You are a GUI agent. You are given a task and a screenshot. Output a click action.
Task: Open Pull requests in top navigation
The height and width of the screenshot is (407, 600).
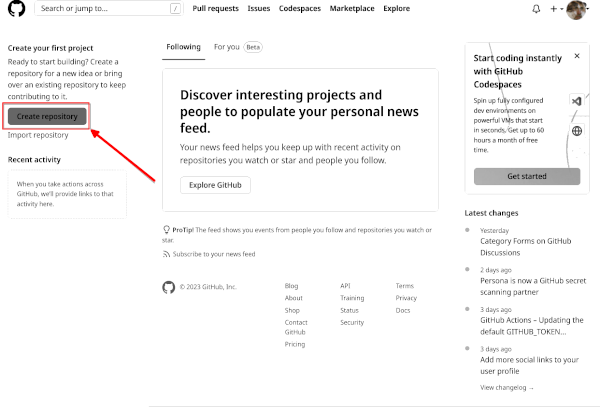pos(216,9)
